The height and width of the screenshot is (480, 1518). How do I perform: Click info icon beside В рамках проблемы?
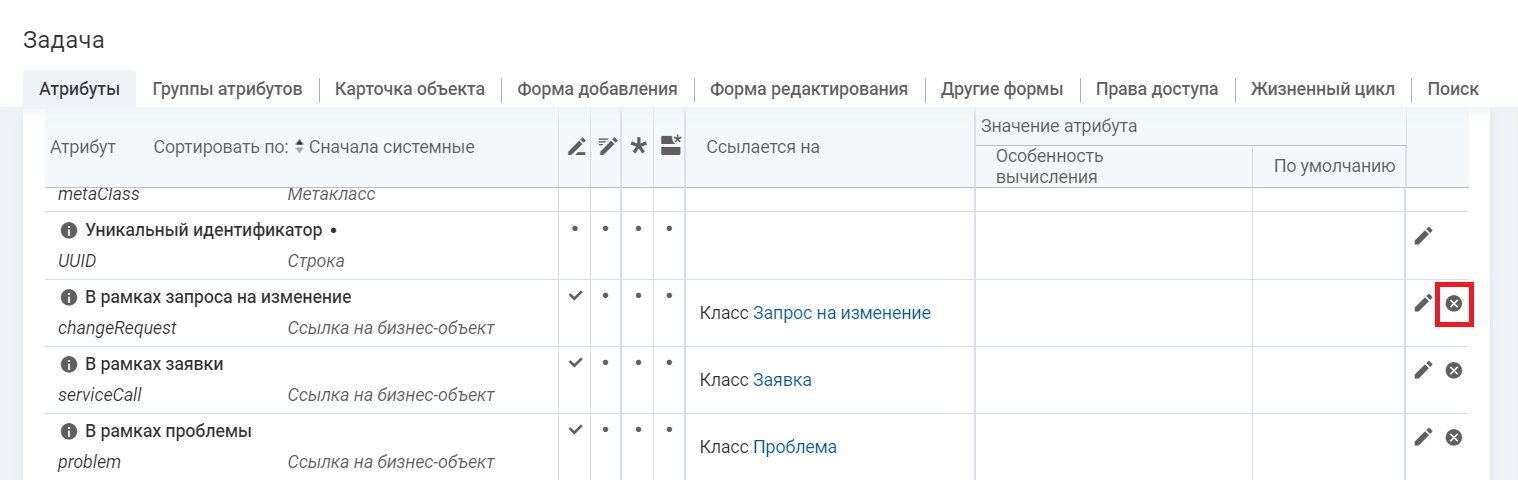pos(69,432)
